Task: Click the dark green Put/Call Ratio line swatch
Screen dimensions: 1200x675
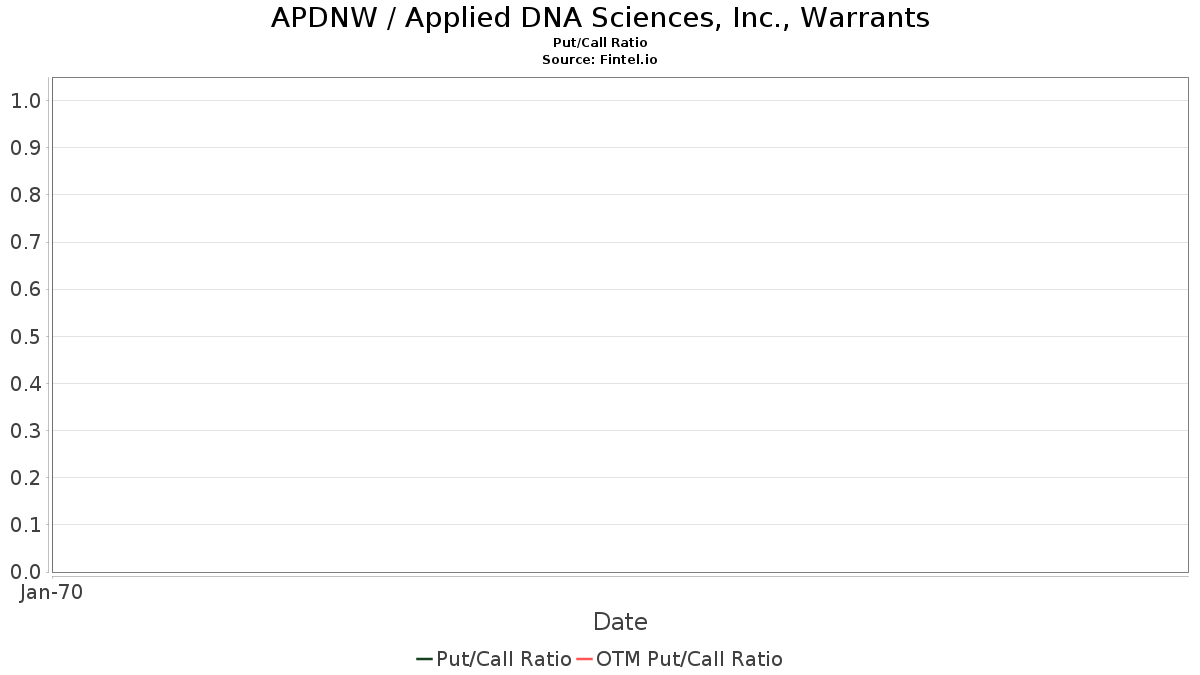Action: (424, 659)
